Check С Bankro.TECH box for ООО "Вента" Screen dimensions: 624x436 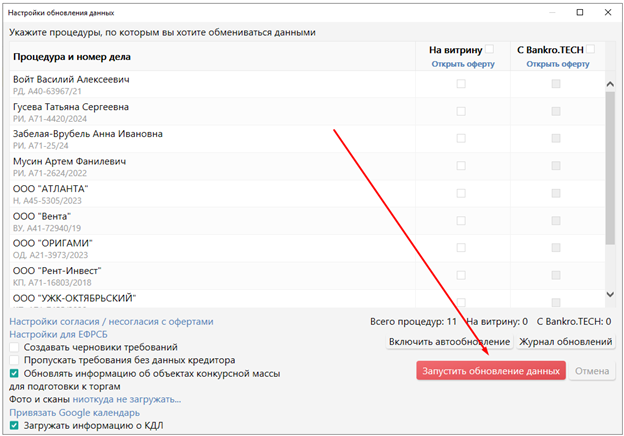pyautogui.click(x=556, y=221)
